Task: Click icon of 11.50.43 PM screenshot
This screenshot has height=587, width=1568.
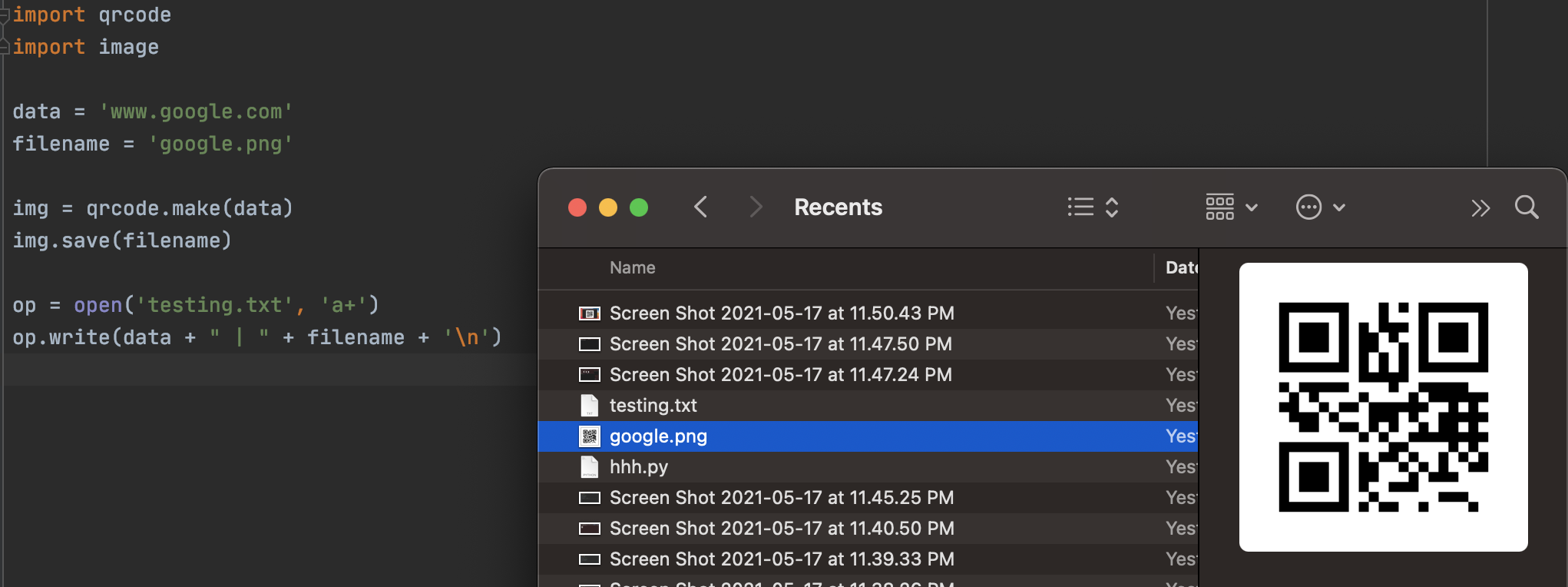Action: click(589, 313)
